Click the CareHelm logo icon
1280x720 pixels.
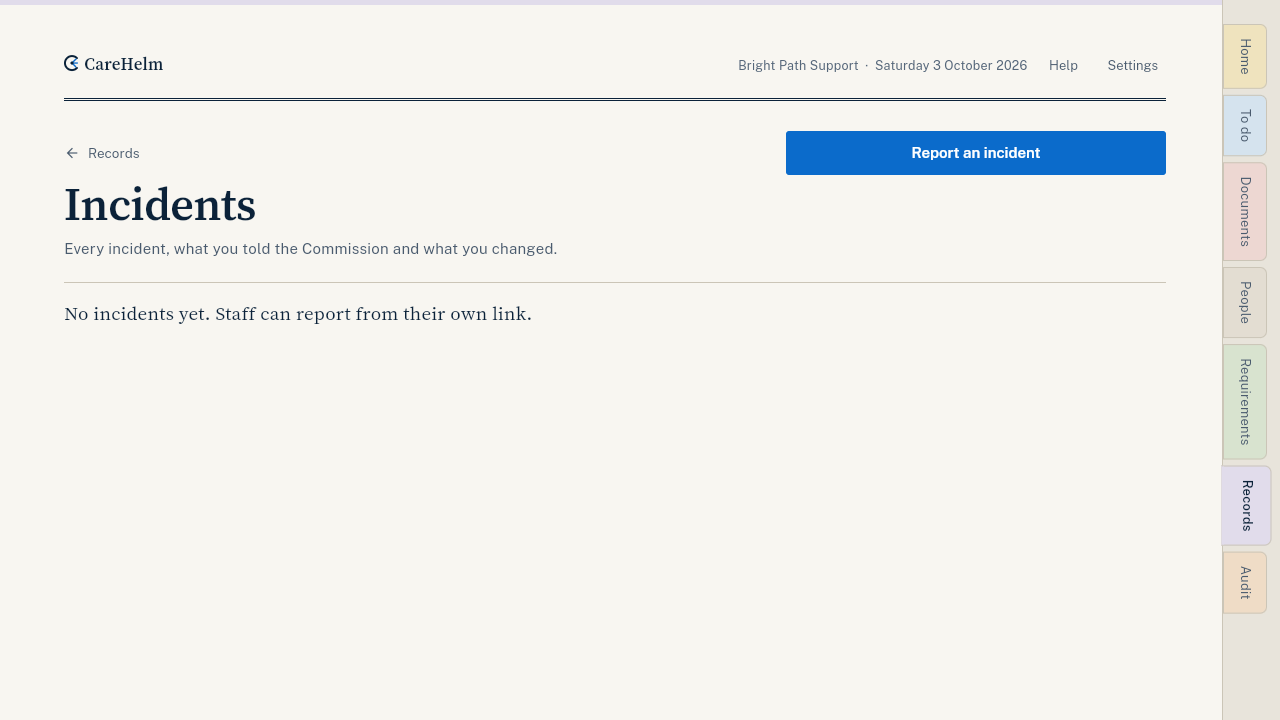[x=71, y=64]
